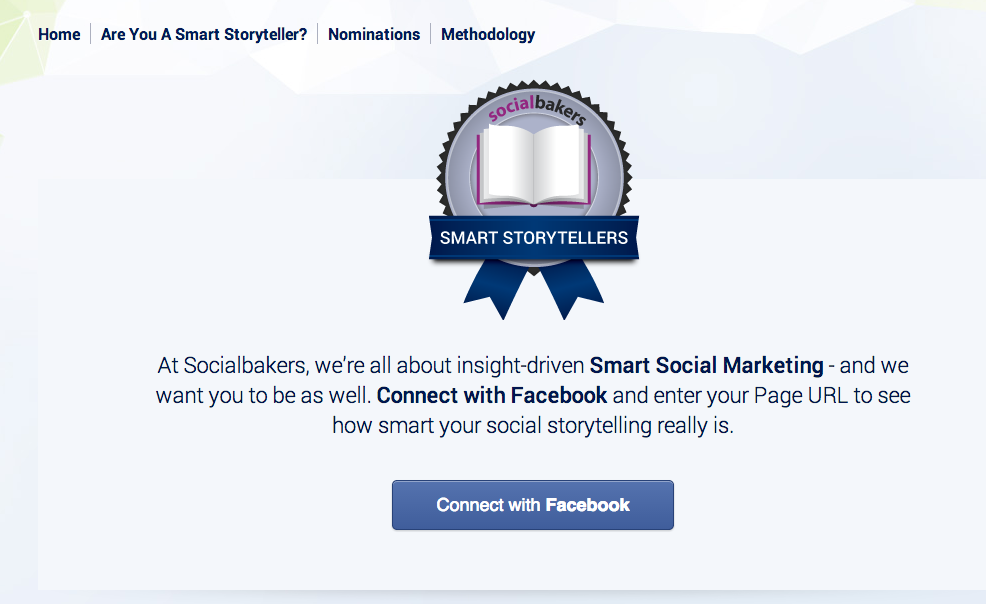This screenshot has width=986, height=604.
Task: Click the right page of the open book icon
Action: [558, 162]
